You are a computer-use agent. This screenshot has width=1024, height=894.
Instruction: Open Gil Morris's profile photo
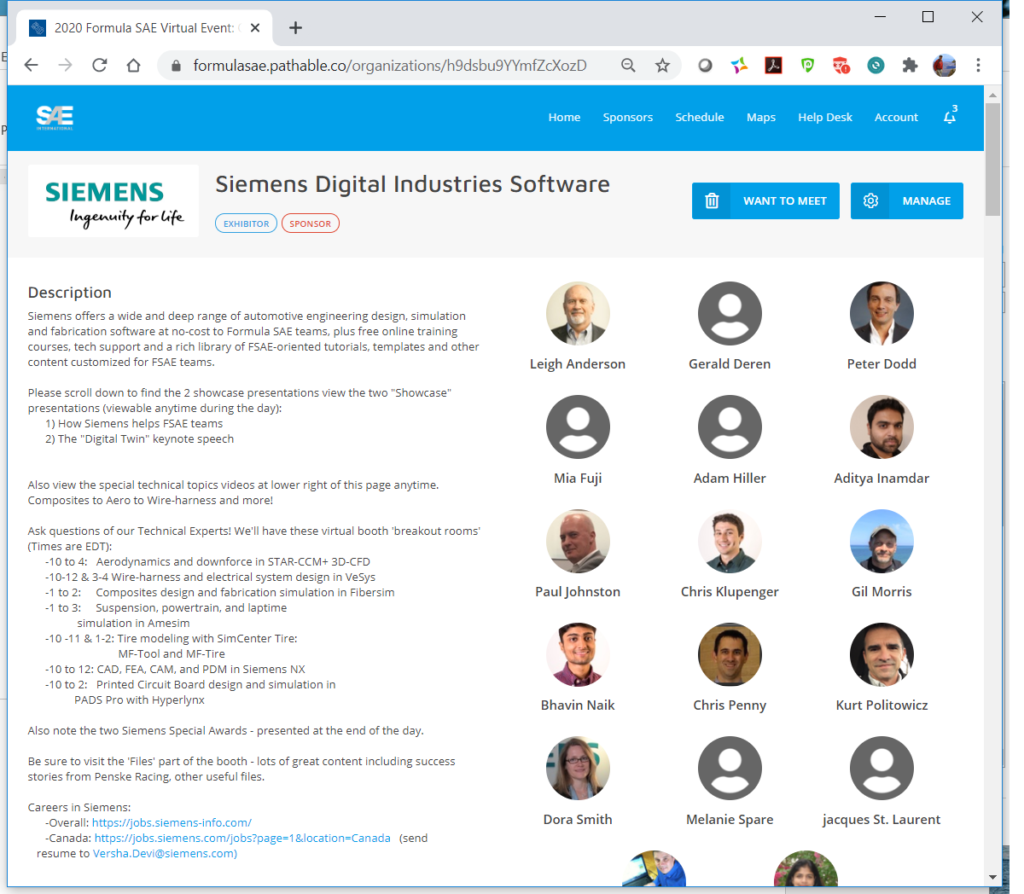[x=882, y=541]
